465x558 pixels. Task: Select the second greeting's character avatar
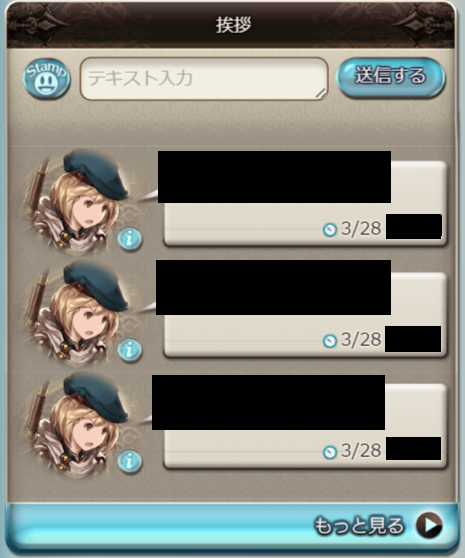point(80,314)
